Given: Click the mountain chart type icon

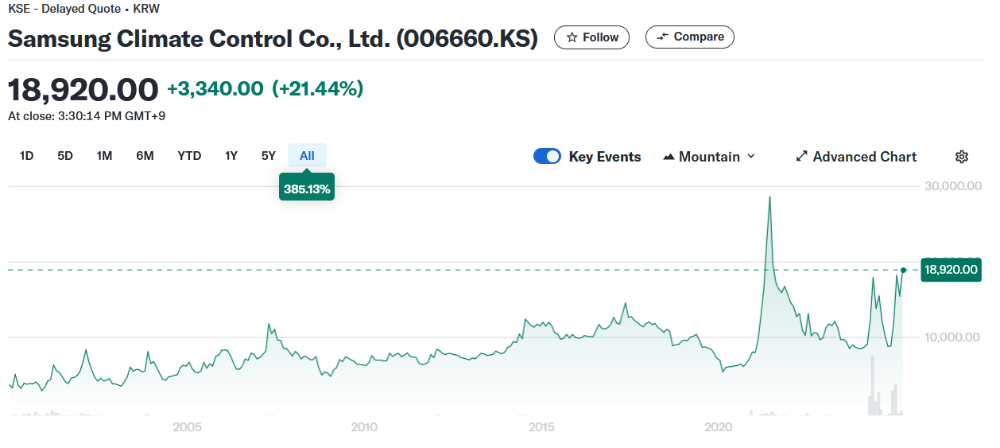Looking at the screenshot, I should pos(669,157).
